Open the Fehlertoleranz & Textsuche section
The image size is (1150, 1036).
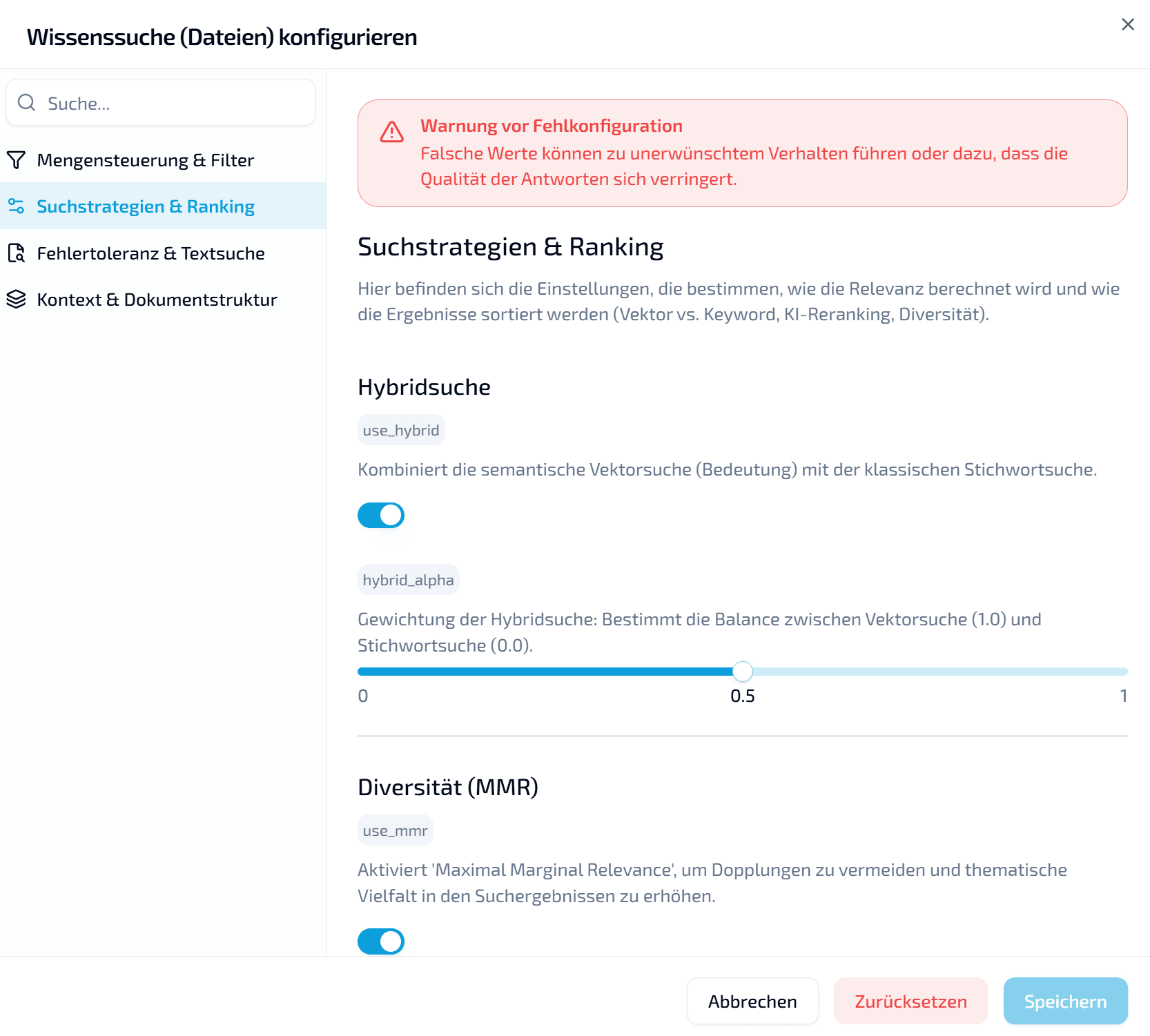[x=151, y=253]
